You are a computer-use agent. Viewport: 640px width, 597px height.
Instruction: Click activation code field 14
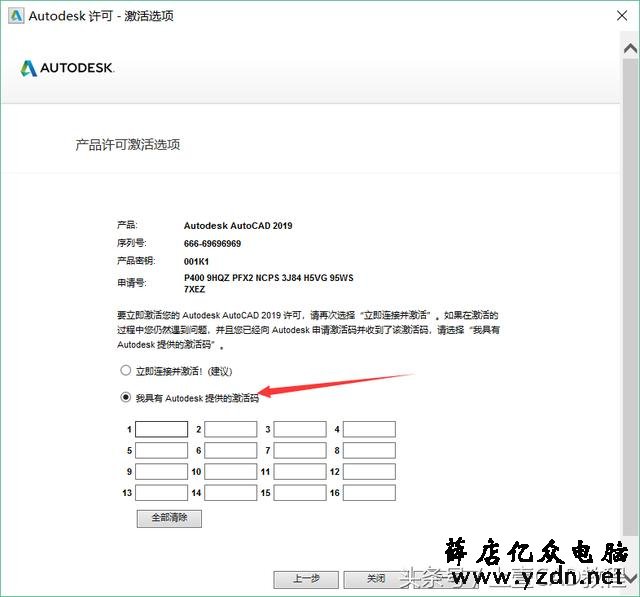tap(231, 493)
